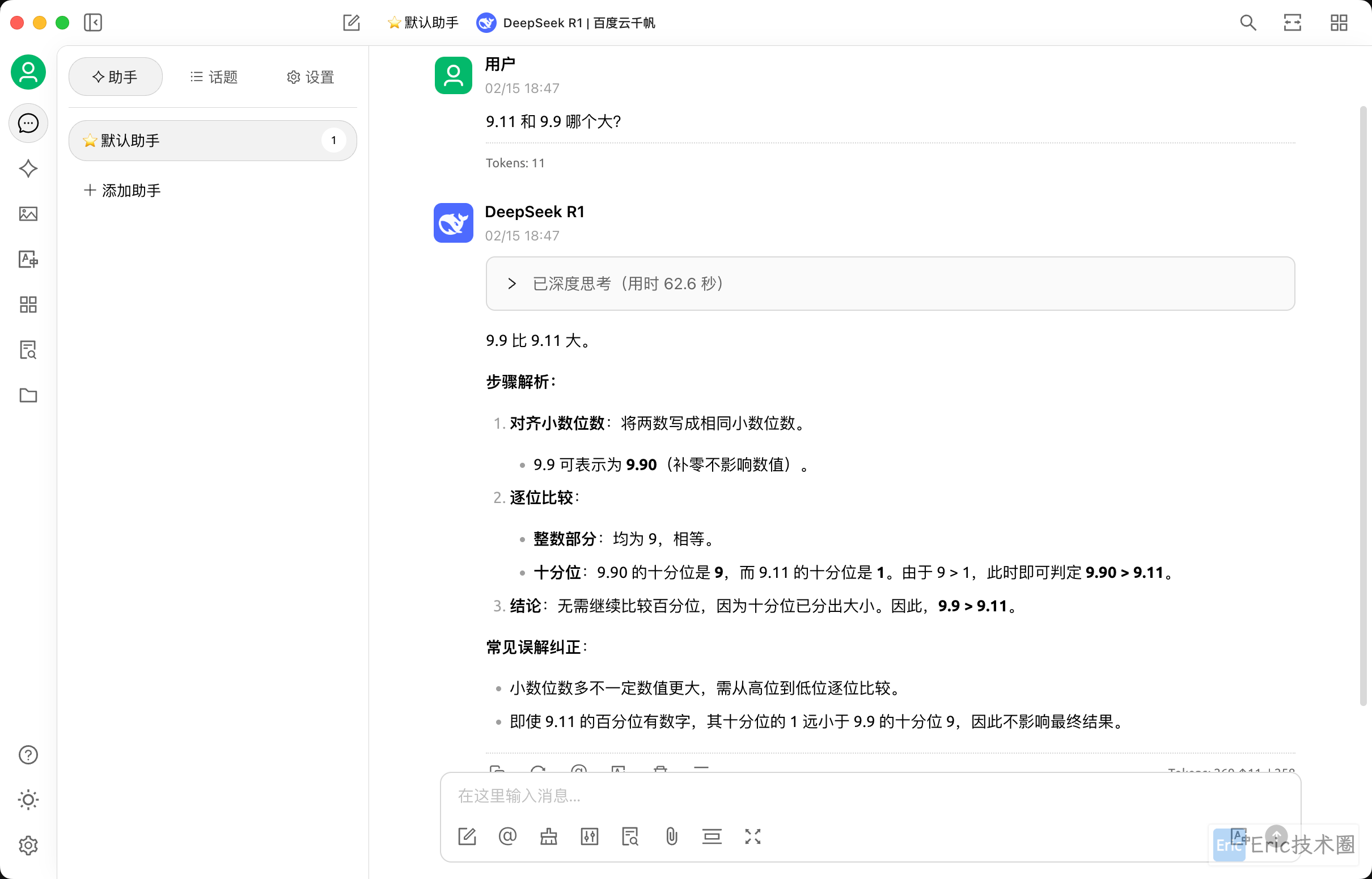Viewport: 1372px width, 879px height.
Task: Switch to the 话题 tab
Action: point(214,77)
